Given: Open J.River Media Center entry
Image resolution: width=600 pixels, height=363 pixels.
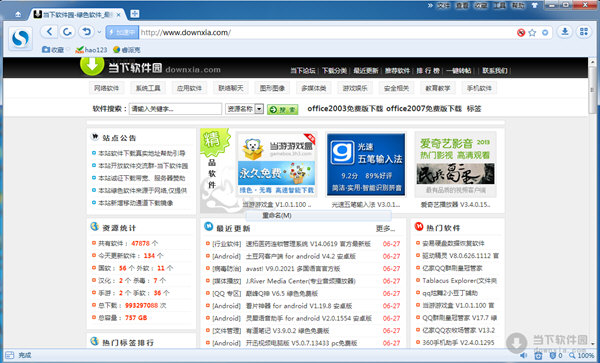Looking at the screenshot, I should click(x=300, y=281).
